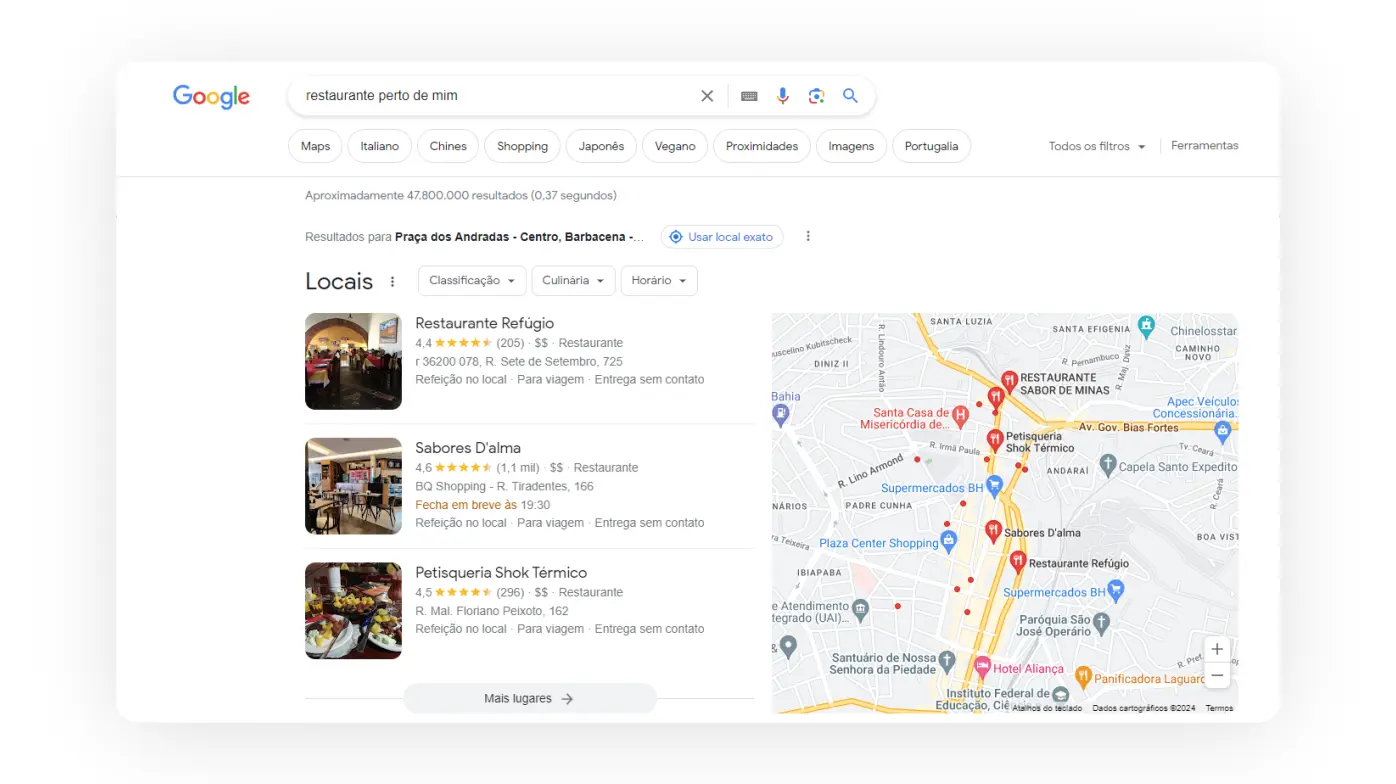Toggle the Japonês filter chip
This screenshot has width=1396, height=784.
coord(600,146)
